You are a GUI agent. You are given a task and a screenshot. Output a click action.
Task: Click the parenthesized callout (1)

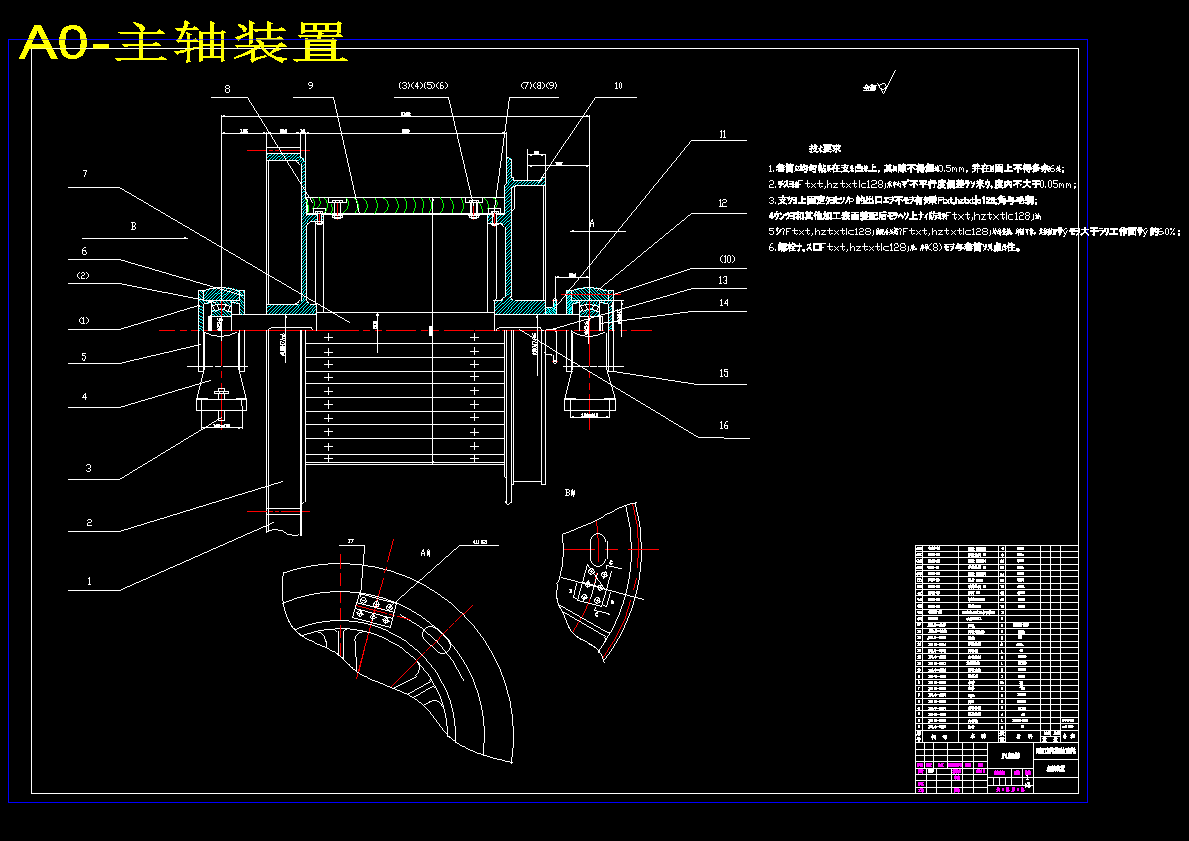(x=83, y=320)
